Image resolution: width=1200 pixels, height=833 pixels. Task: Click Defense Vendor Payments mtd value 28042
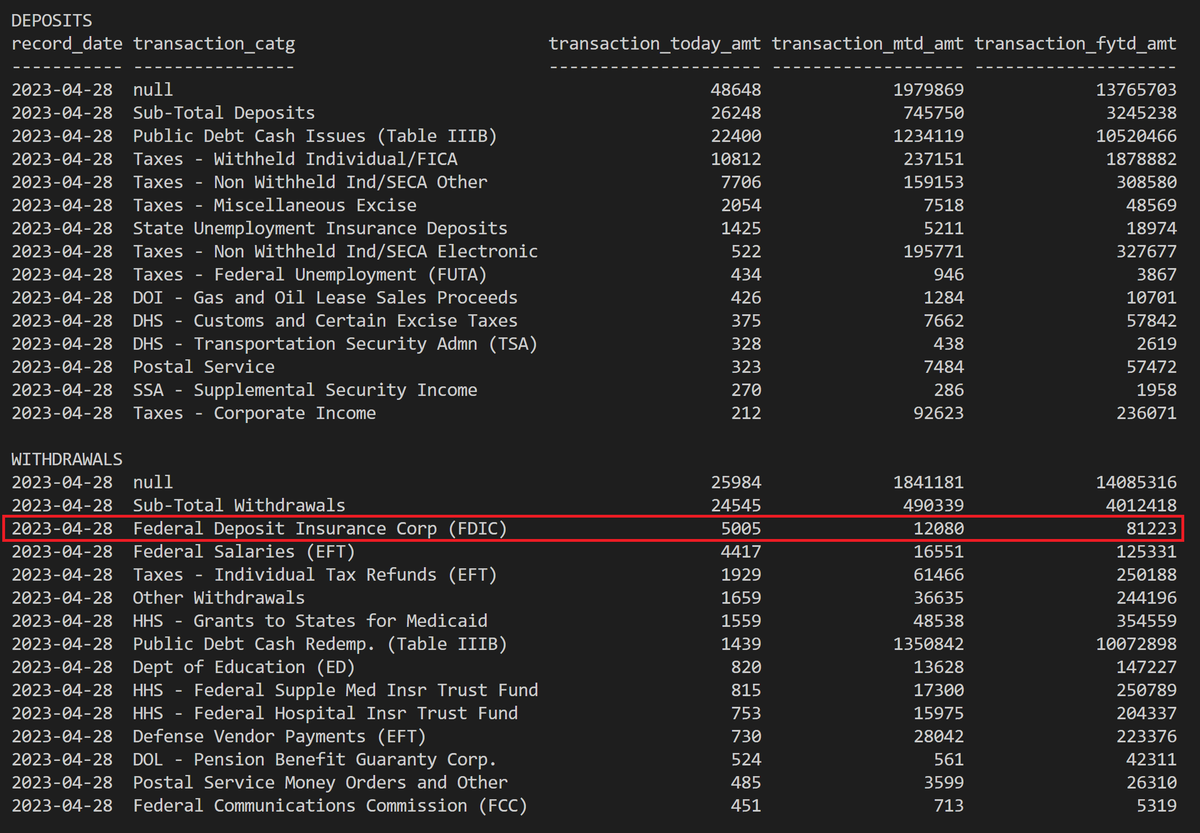(x=939, y=735)
